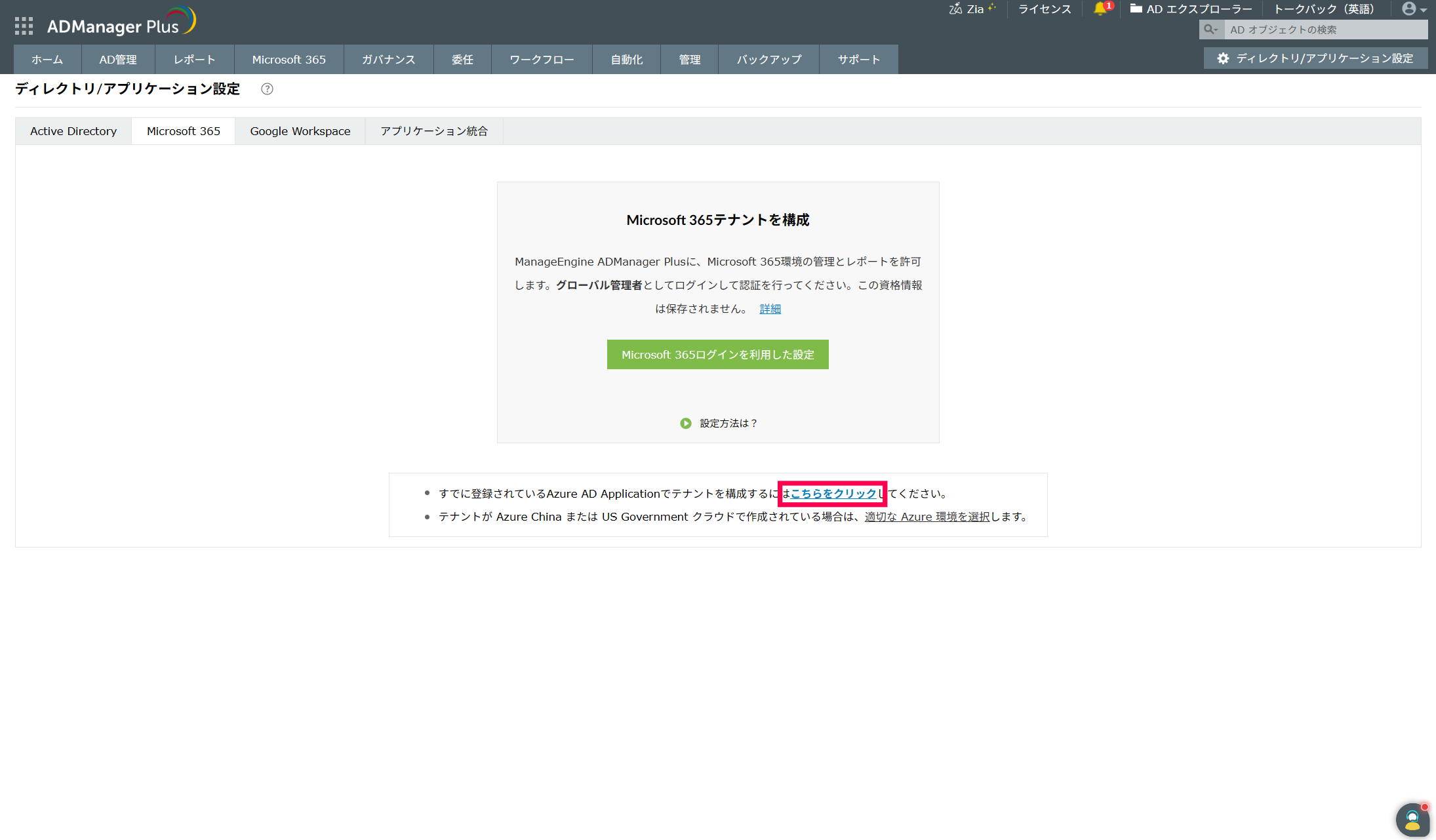The width and height of the screenshot is (1436, 840).
Task: Click the help question mark icon
Action: pyautogui.click(x=267, y=89)
